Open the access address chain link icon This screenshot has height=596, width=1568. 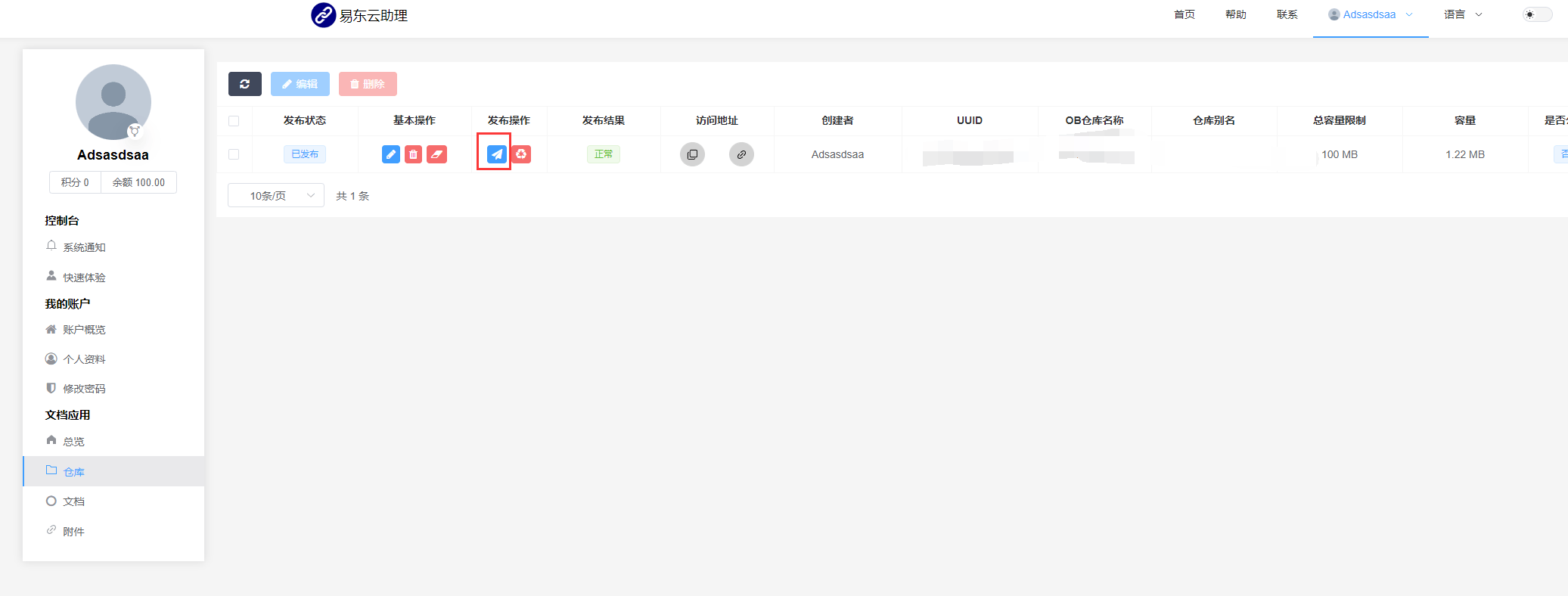pos(741,154)
